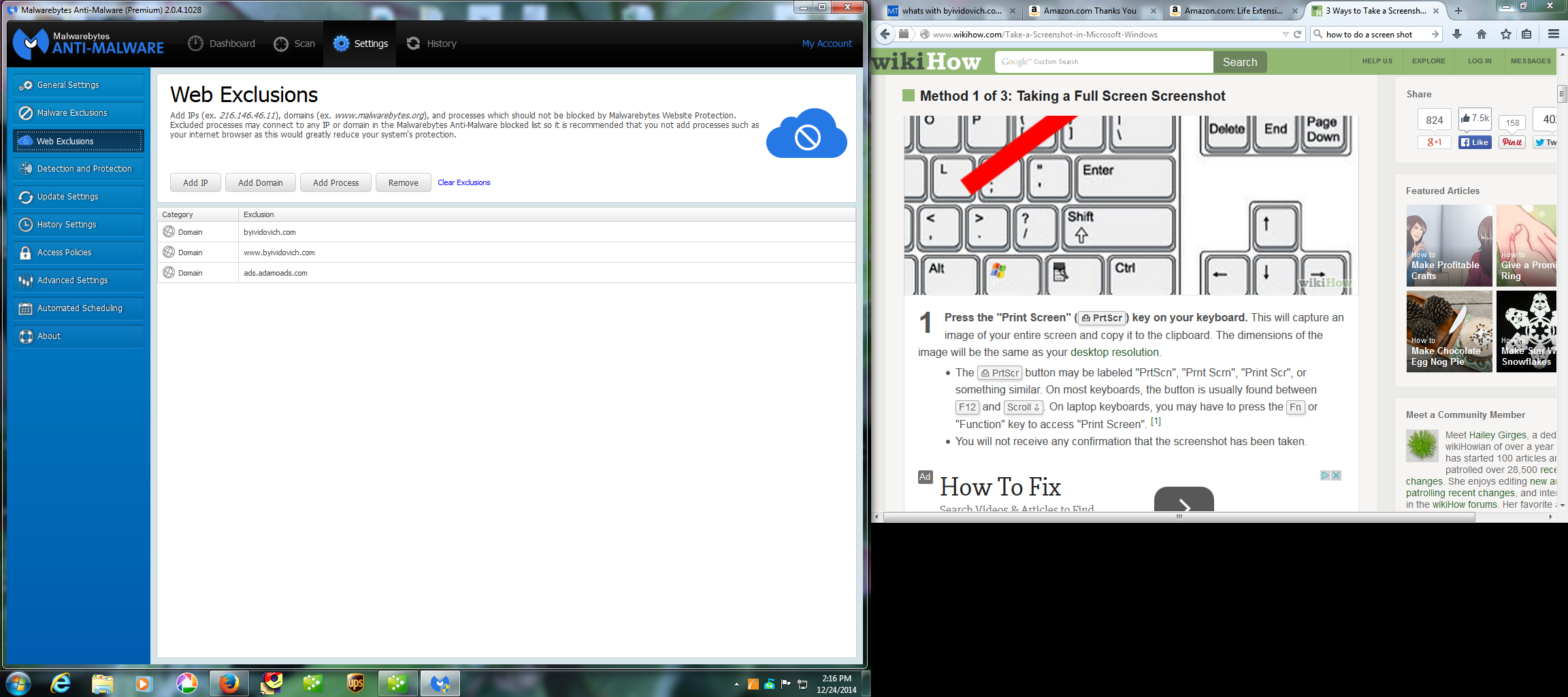Click LOG IN on wikiHow
This screenshot has width=1568, height=697.
pyautogui.click(x=1480, y=61)
